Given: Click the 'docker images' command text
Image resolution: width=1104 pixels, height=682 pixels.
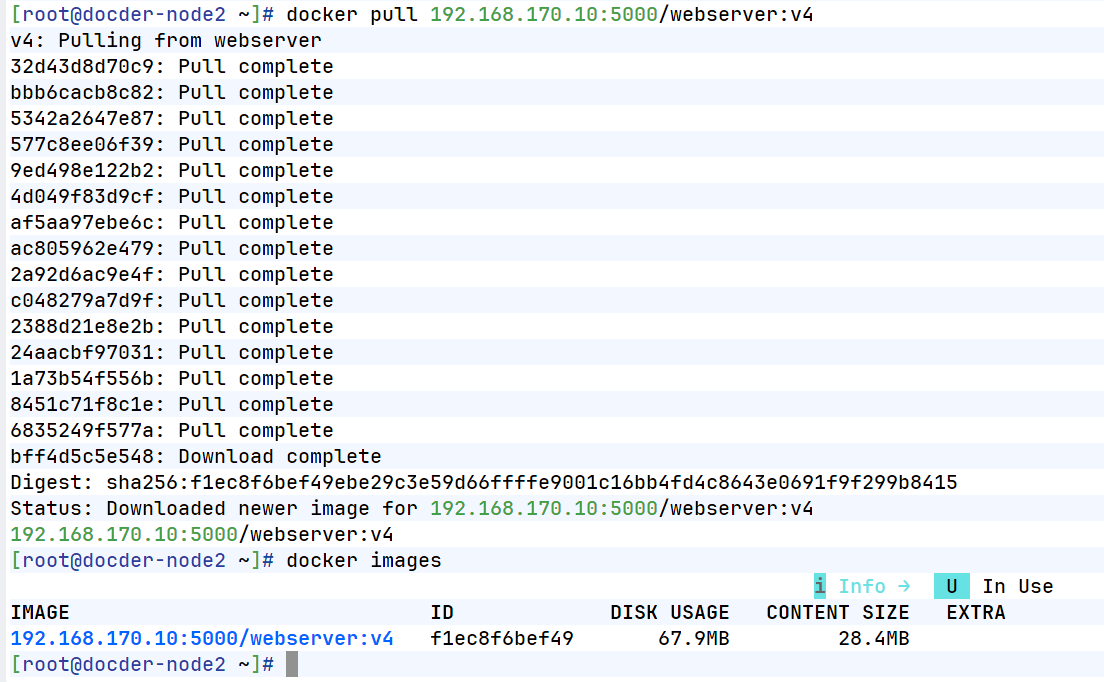Looking at the screenshot, I should tap(363, 561).
